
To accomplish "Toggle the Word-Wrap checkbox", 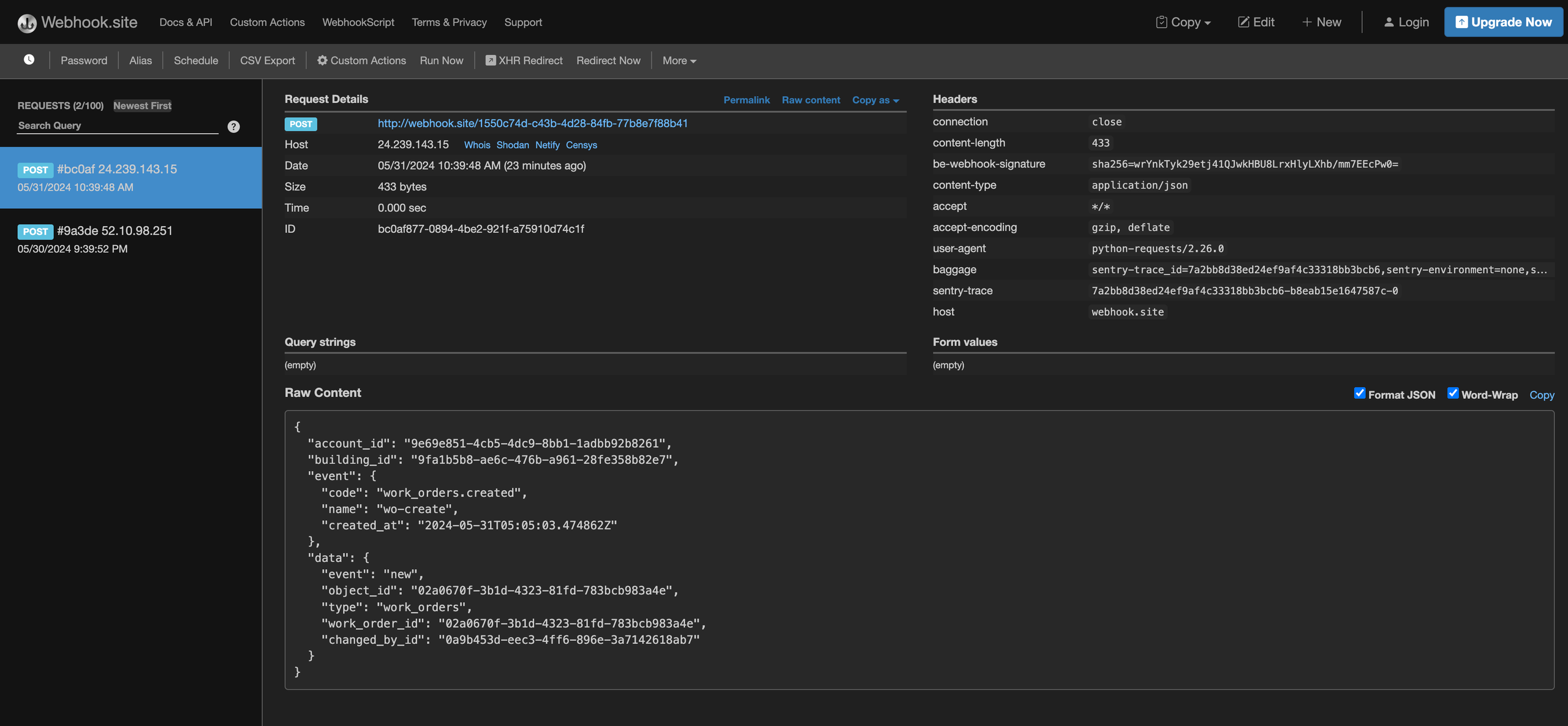I will point(1453,393).
